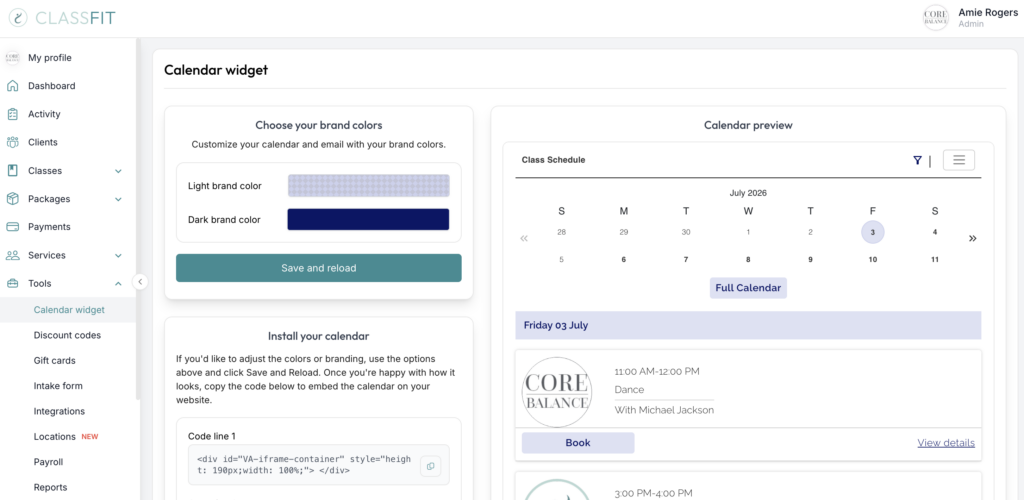Expand the Classes submenu chevron
The width and height of the screenshot is (1024, 500).
(x=118, y=171)
